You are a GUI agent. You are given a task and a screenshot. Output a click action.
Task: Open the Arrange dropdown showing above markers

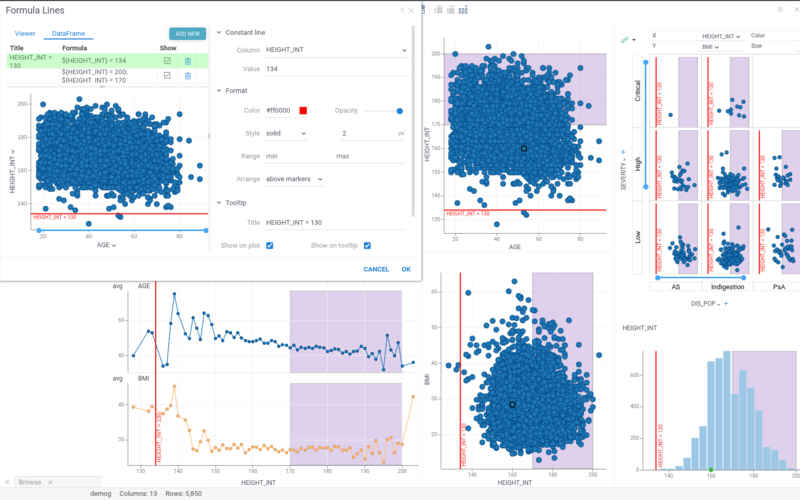pyautogui.click(x=294, y=179)
